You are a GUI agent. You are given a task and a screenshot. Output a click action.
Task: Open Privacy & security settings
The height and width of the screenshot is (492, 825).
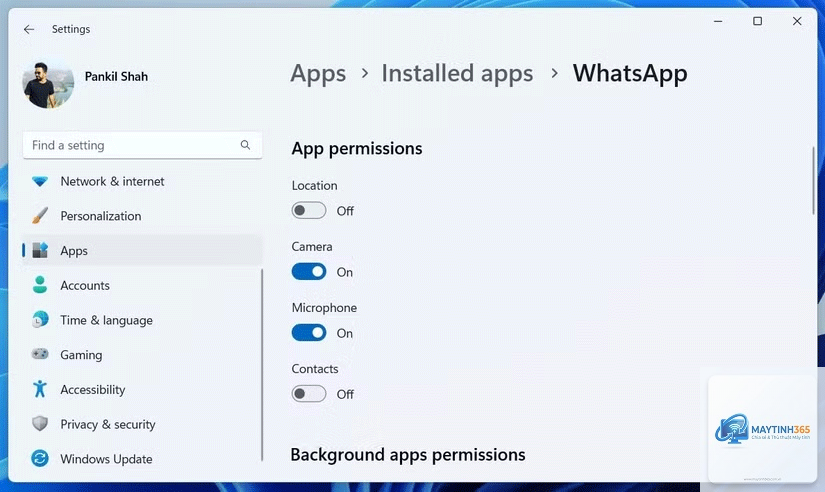pyautogui.click(x=142, y=424)
